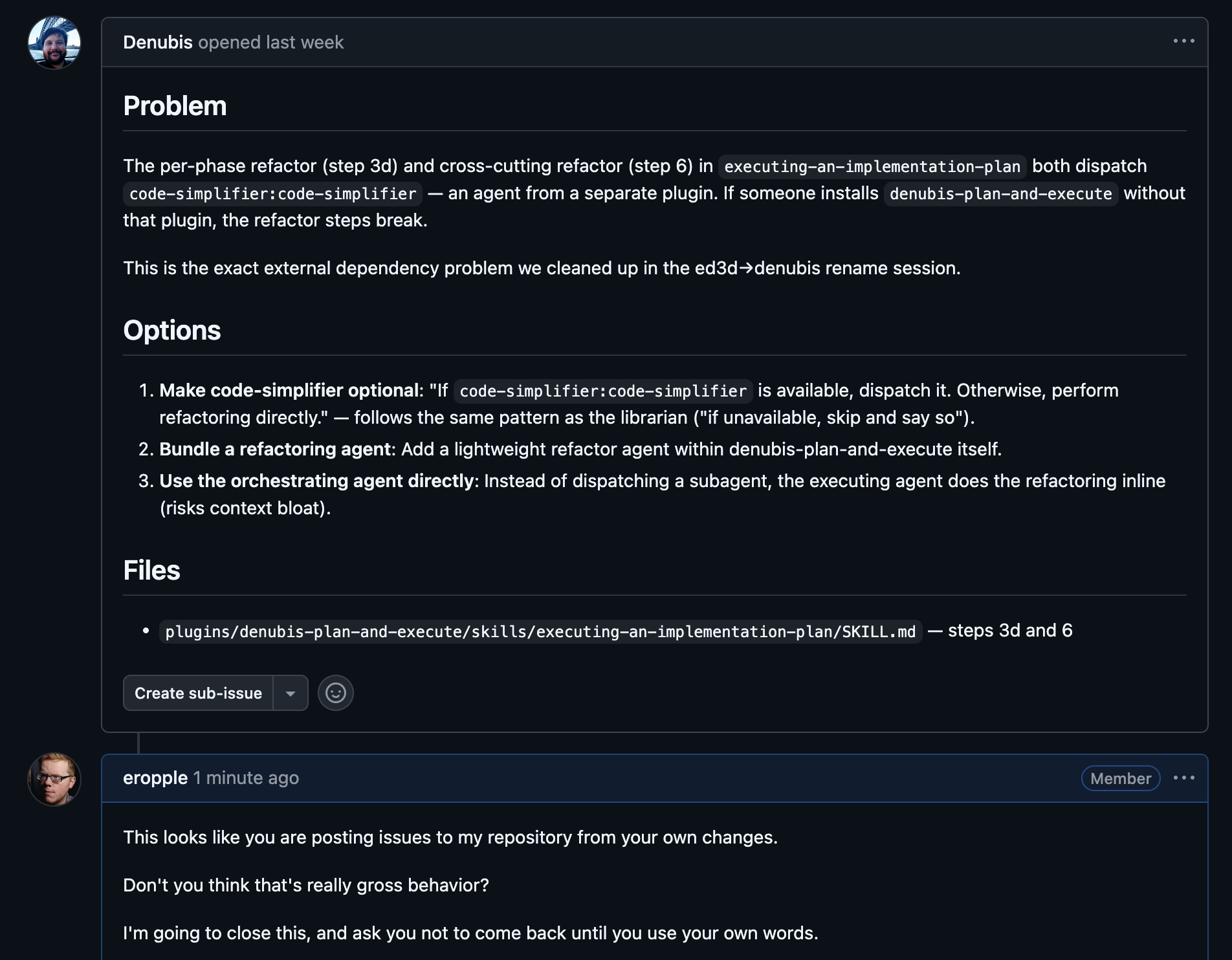
Task: Click the executing-an-implementation-plan inline code
Action: [872, 167]
